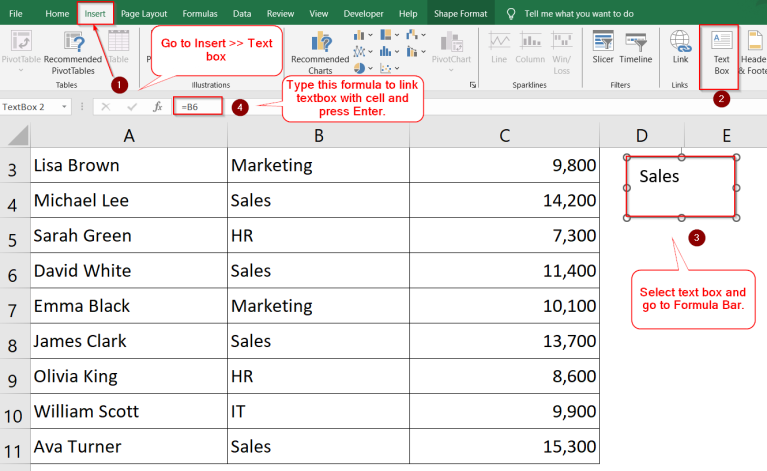Viewport: 767px width, 471px height.
Task: Select the cell containing Emma Black
Action: point(128,305)
